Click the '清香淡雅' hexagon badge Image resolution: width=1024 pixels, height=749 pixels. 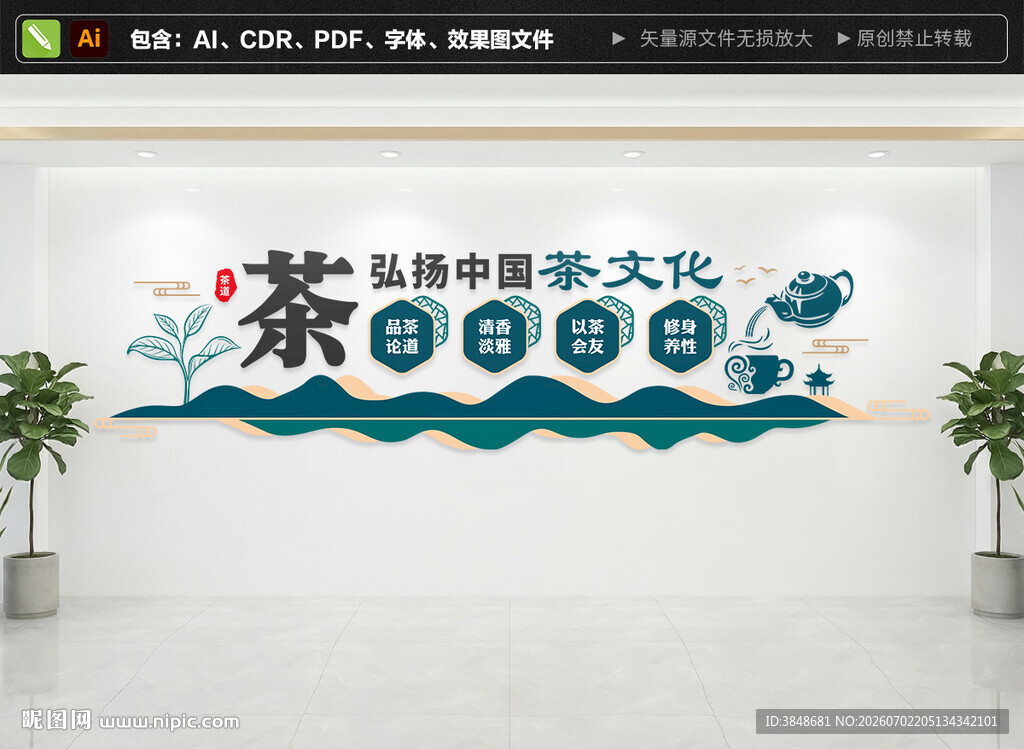494,336
